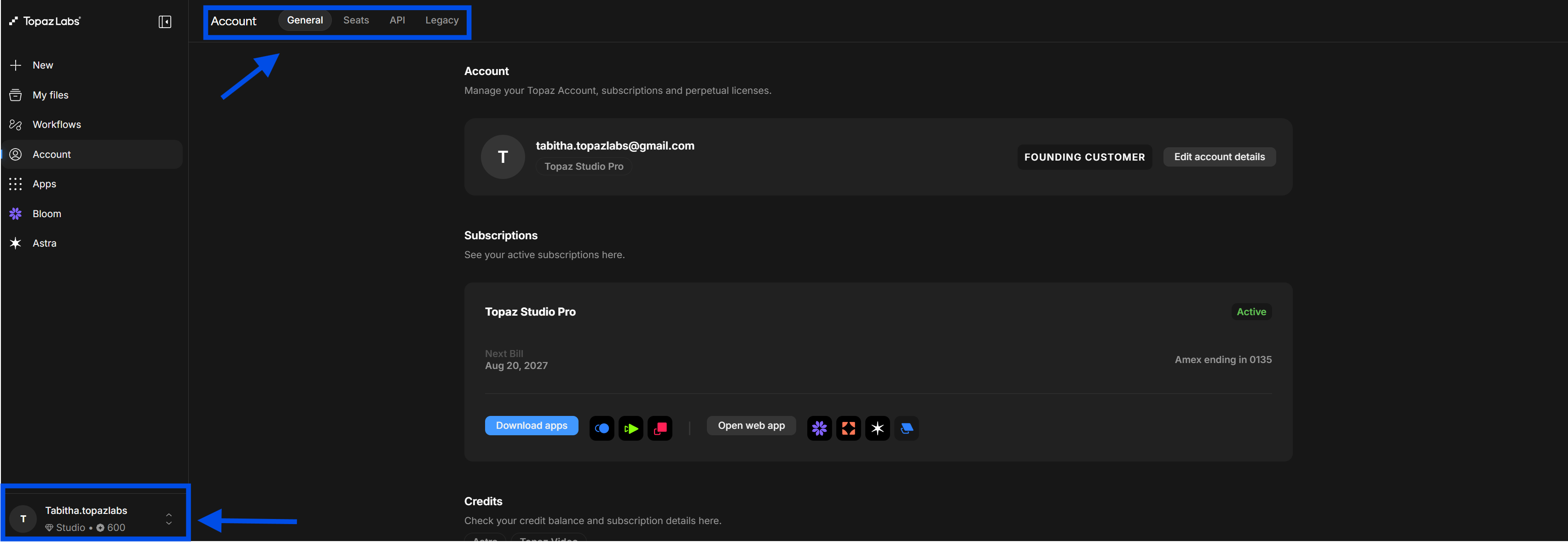1568x542 pixels.
Task: Open Bloom label in the sidebar
Action: coord(47,213)
